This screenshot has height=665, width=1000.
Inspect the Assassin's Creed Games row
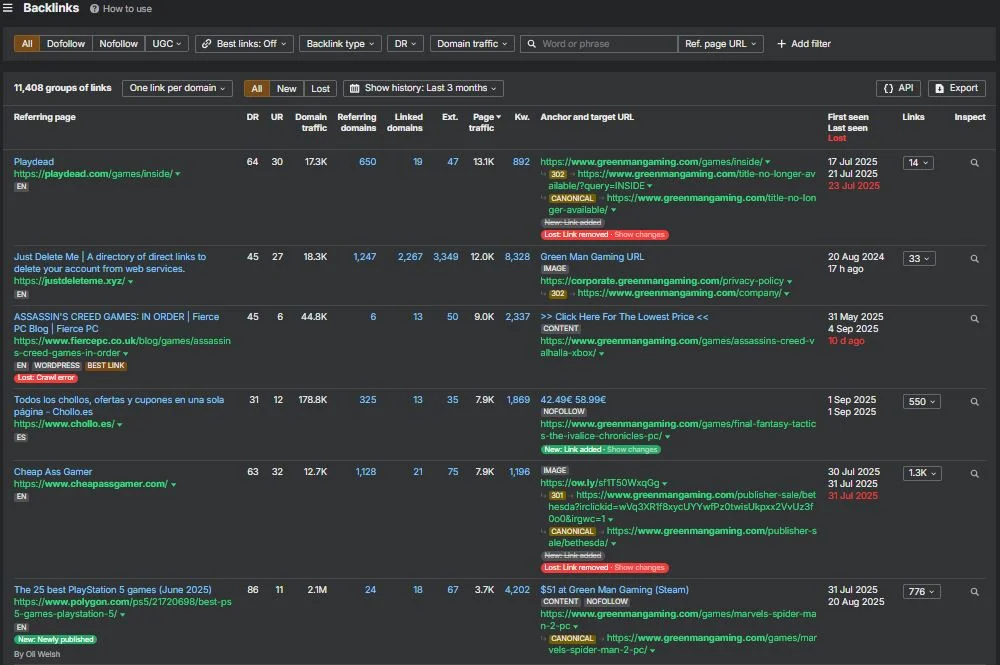pyautogui.click(x=974, y=319)
